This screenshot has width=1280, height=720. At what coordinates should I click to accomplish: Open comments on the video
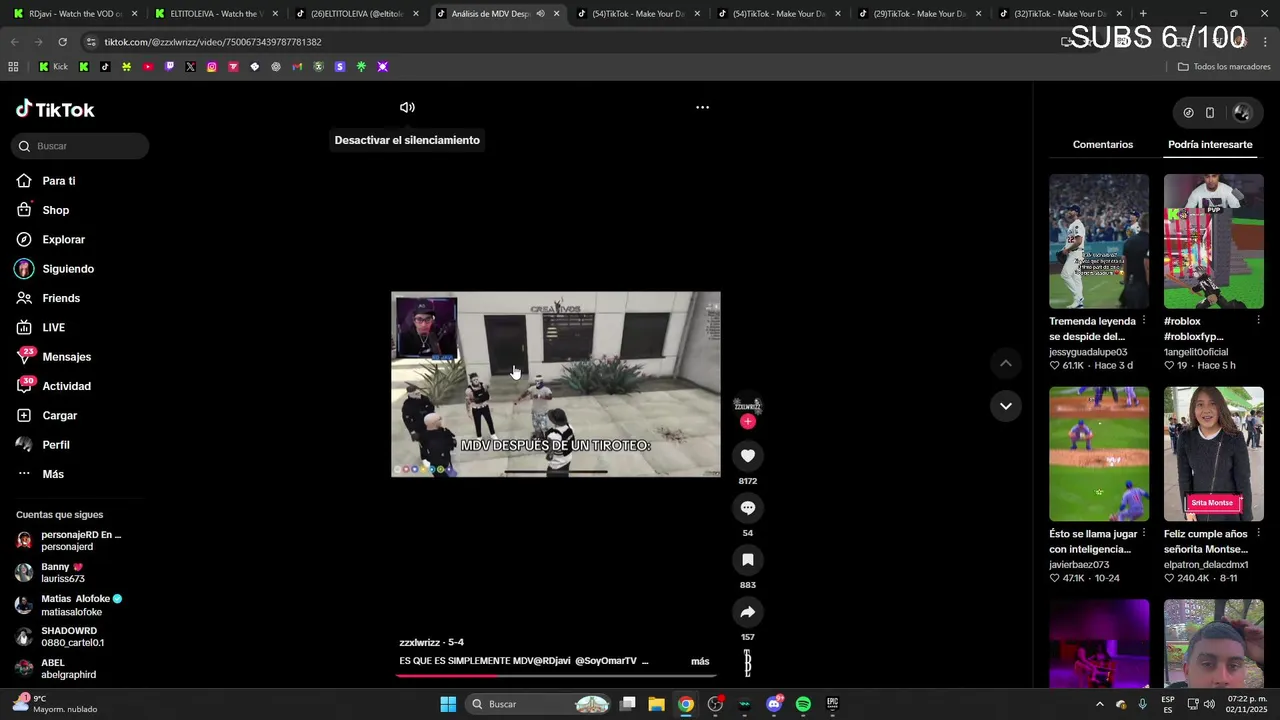click(x=747, y=508)
